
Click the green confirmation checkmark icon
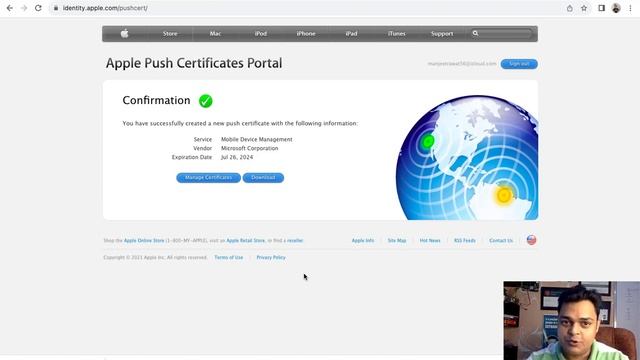pyautogui.click(x=206, y=101)
